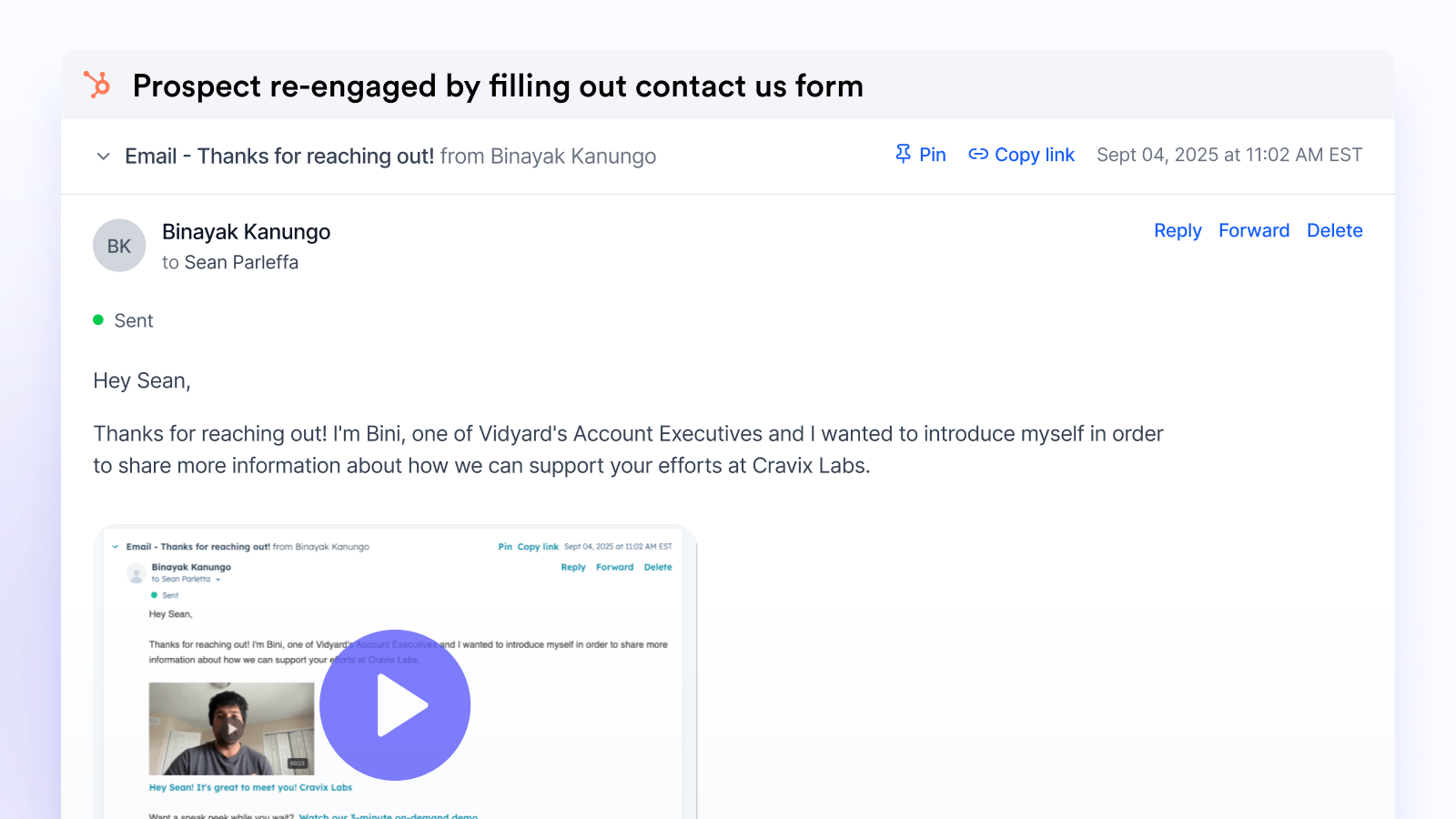Click Pin inside the embedded email preview
The image size is (1456, 819).
(x=504, y=547)
